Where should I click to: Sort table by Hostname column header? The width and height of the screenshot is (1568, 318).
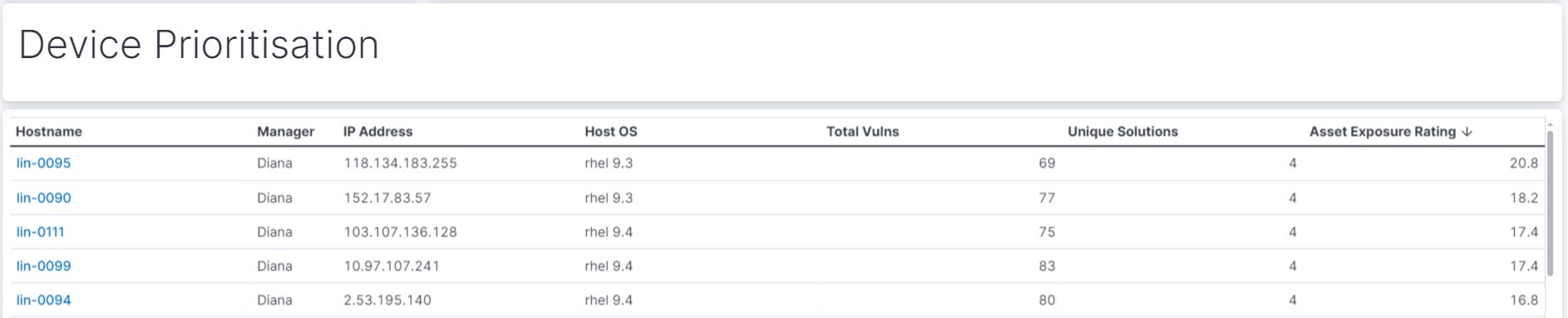click(x=49, y=131)
